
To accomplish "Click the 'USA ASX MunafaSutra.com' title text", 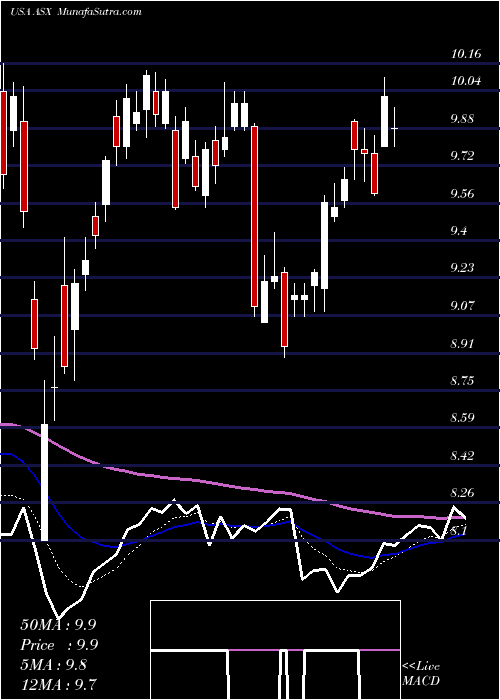I will tap(75, 12).
